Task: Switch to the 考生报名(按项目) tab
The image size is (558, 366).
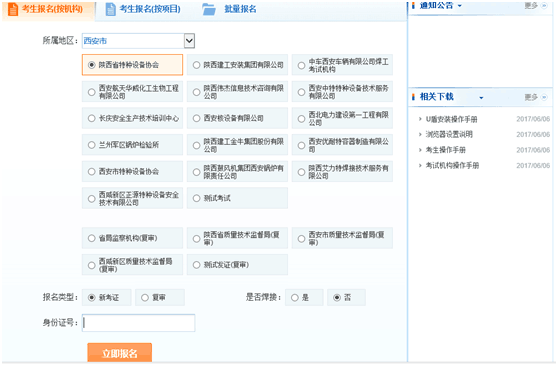Action: 143,9
